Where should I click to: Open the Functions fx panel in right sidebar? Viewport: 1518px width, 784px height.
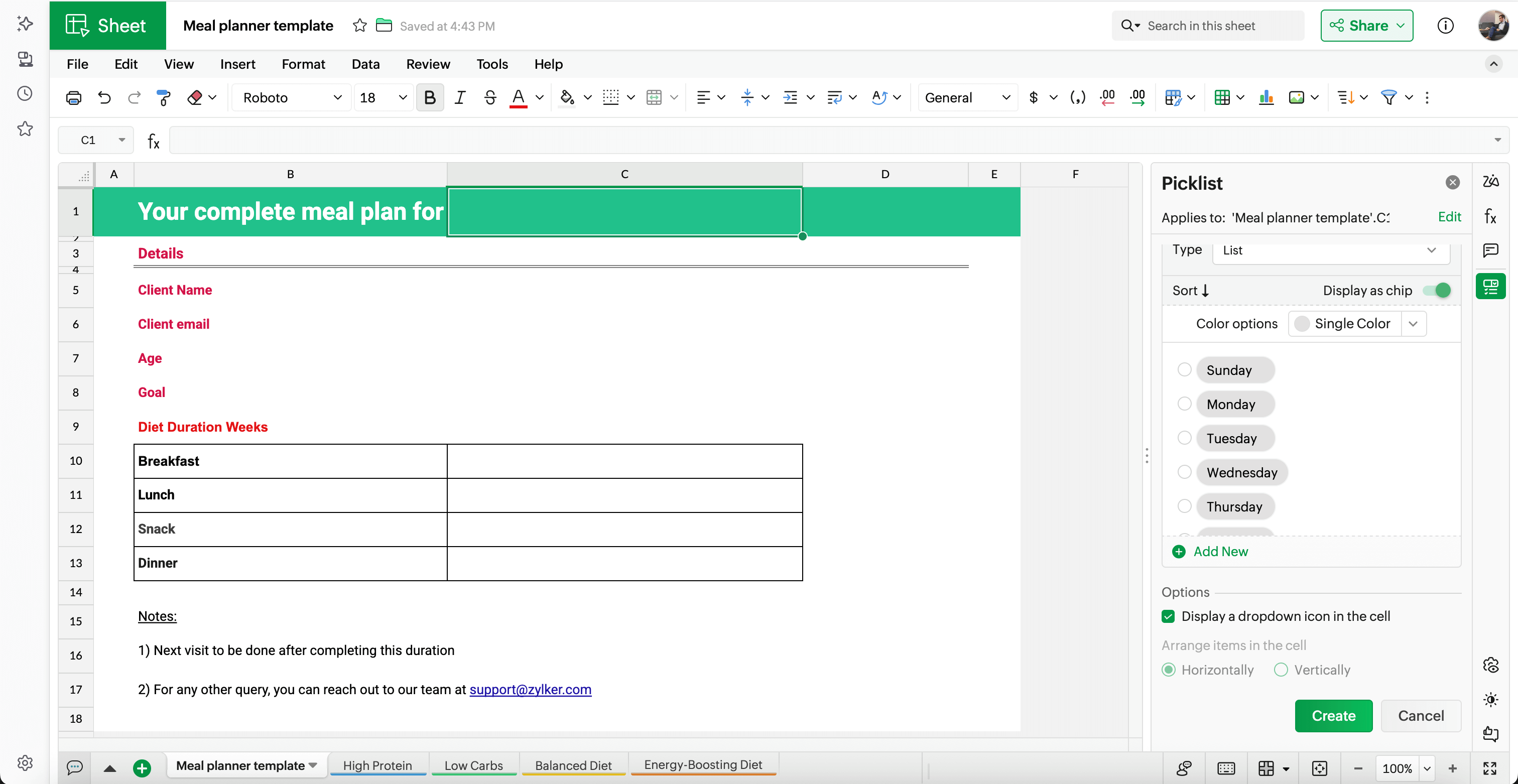pos(1490,216)
